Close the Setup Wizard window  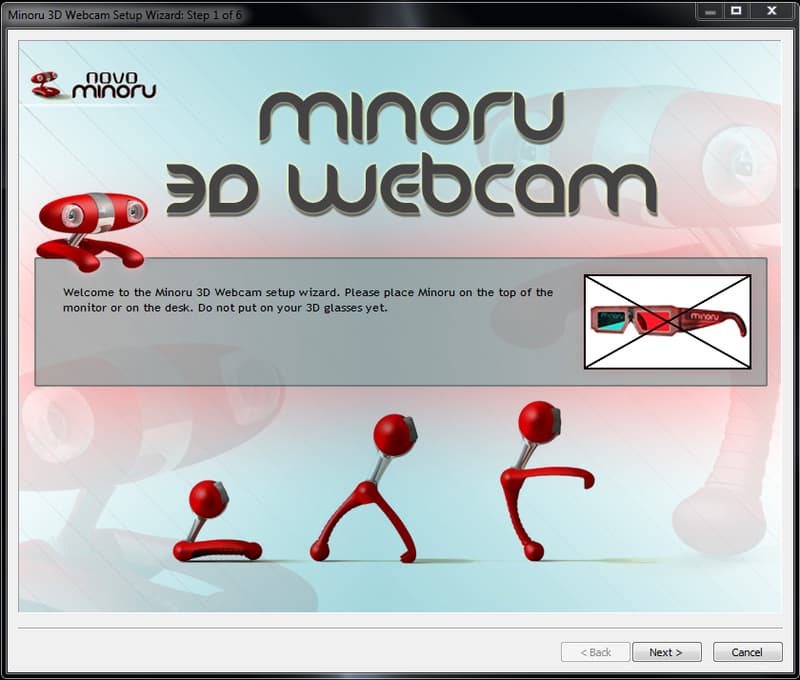(772, 11)
